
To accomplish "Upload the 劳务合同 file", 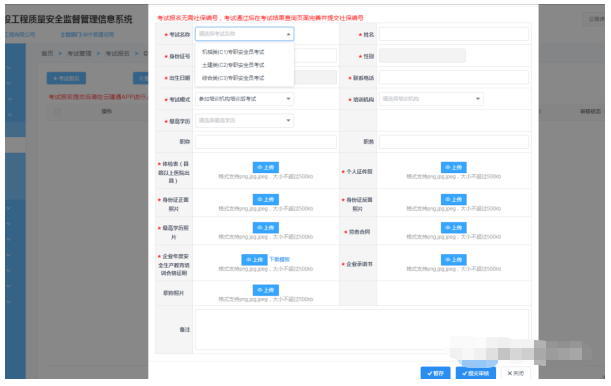I will [x=454, y=227].
